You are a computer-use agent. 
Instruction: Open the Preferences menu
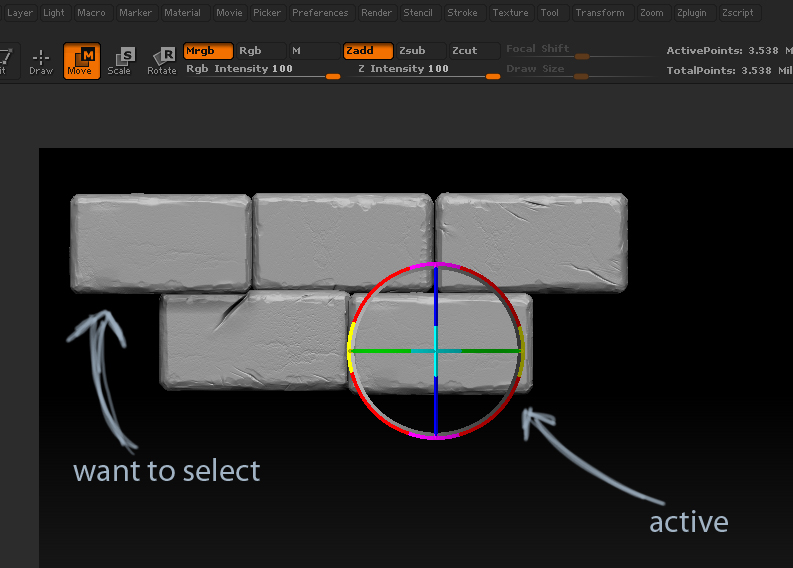tap(320, 13)
